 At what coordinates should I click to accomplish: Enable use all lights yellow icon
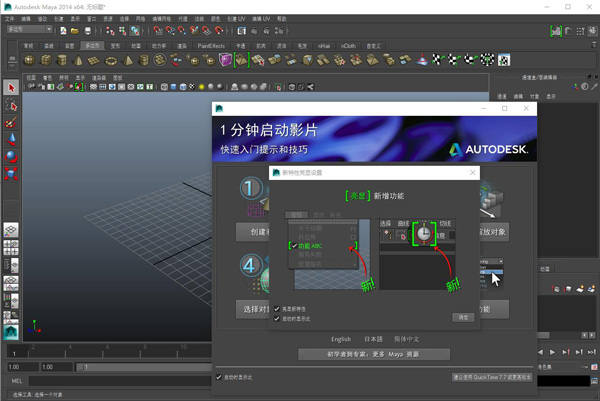click(x=201, y=87)
